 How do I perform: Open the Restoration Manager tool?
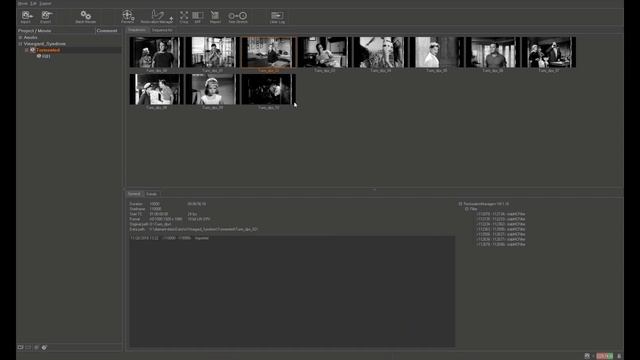point(157,16)
